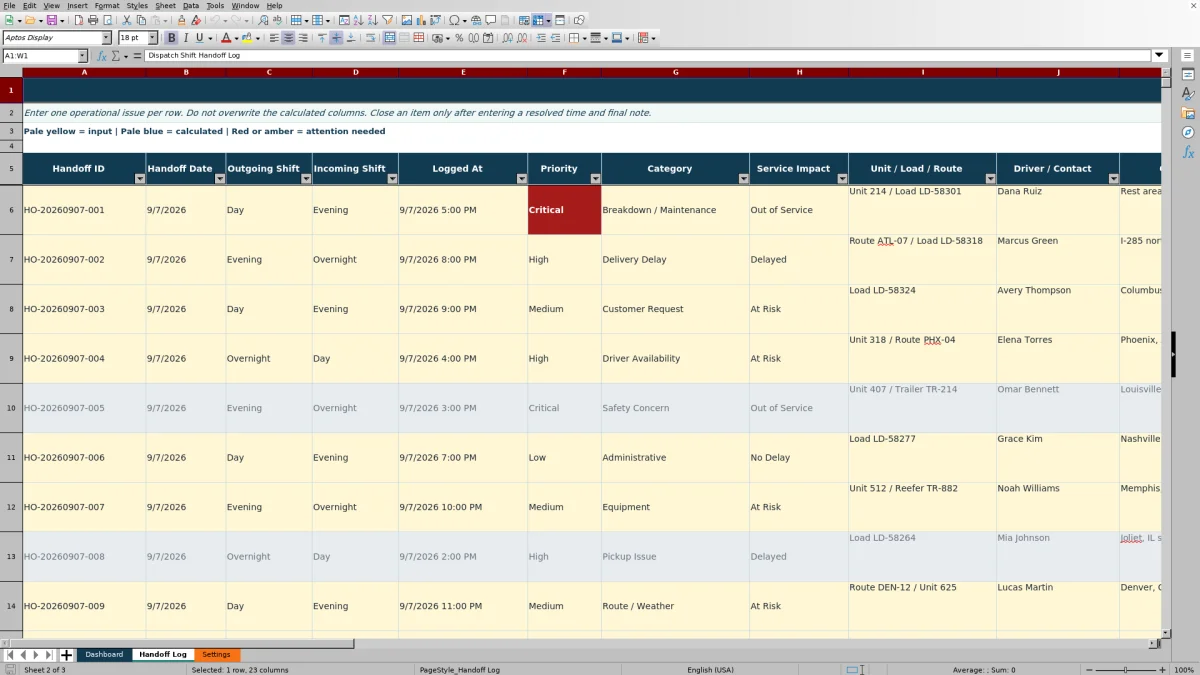Click the Select All corner button
The image size is (1200, 675).
click(11, 72)
